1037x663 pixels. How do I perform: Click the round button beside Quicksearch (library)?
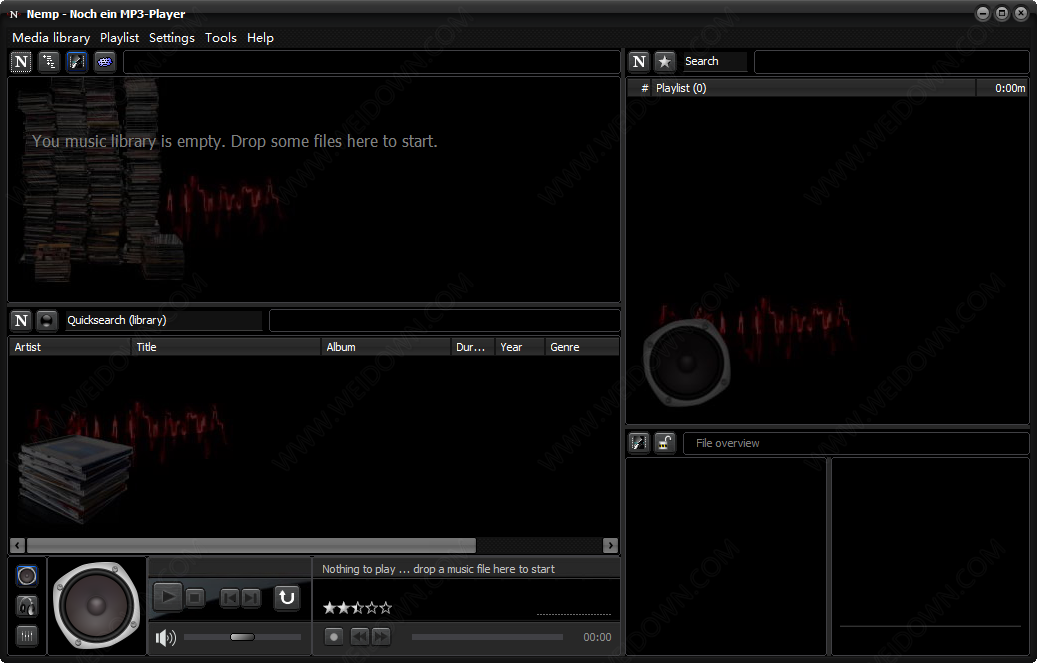point(46,320)
